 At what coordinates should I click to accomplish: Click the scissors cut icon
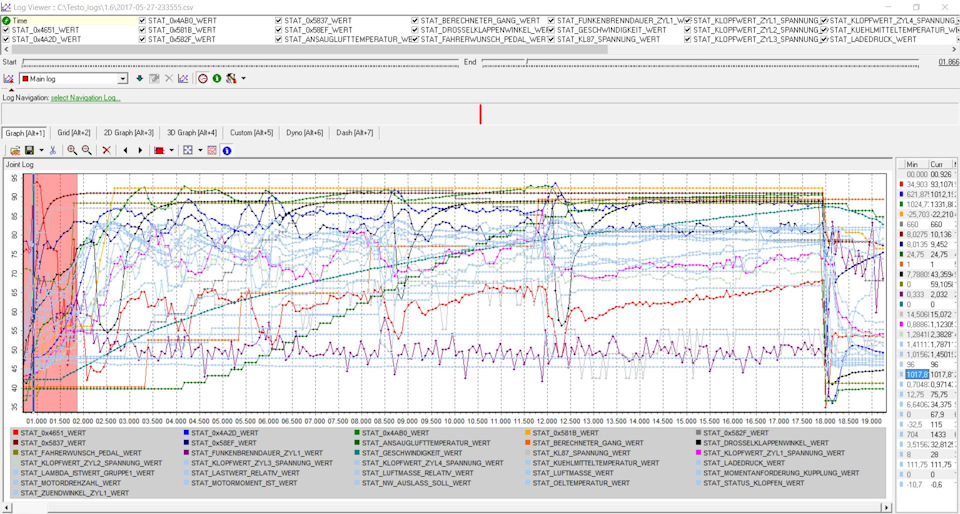(53, 150)
